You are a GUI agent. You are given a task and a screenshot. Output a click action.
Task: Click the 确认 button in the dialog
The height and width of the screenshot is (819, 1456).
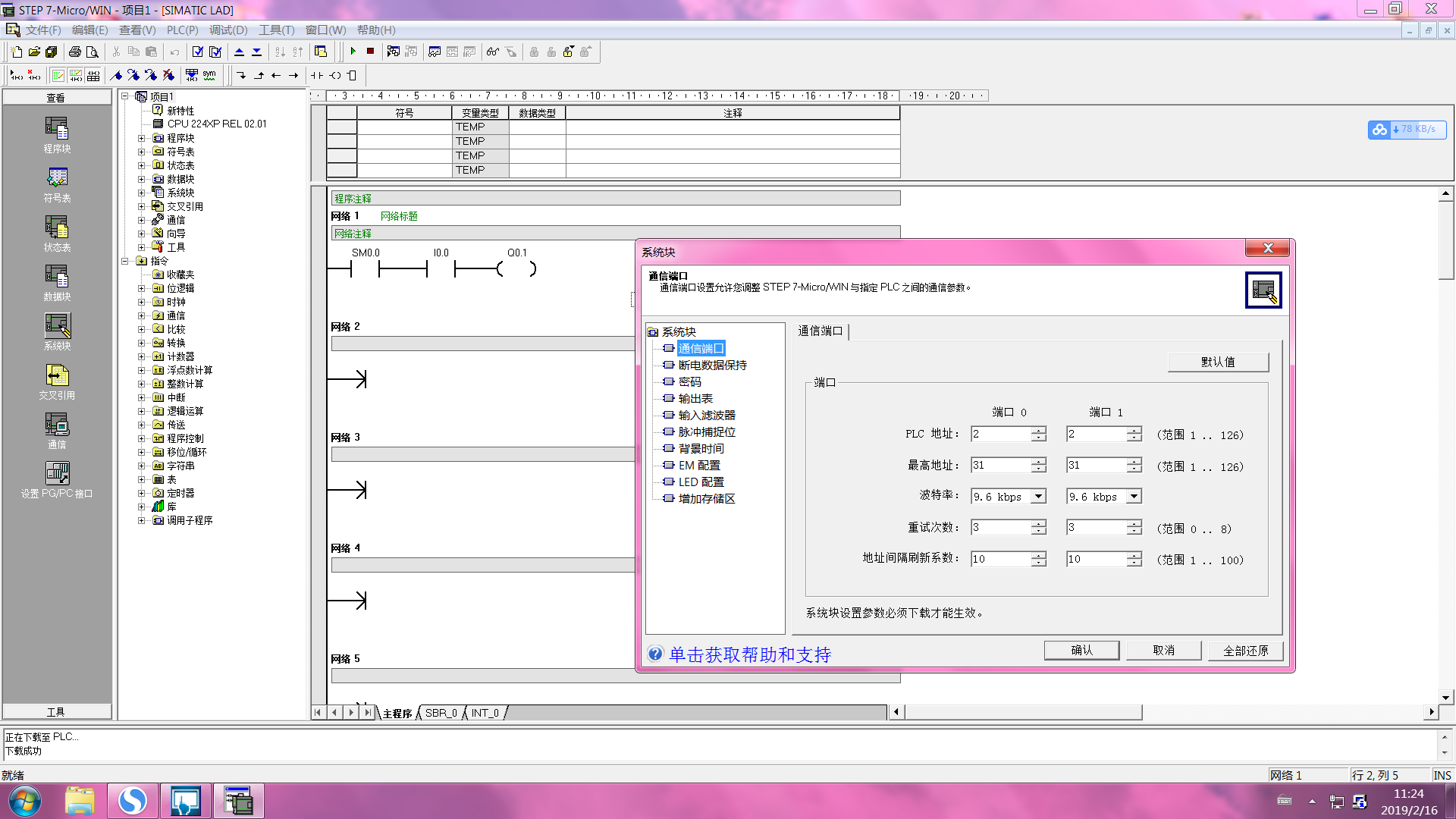(1081, 651)
